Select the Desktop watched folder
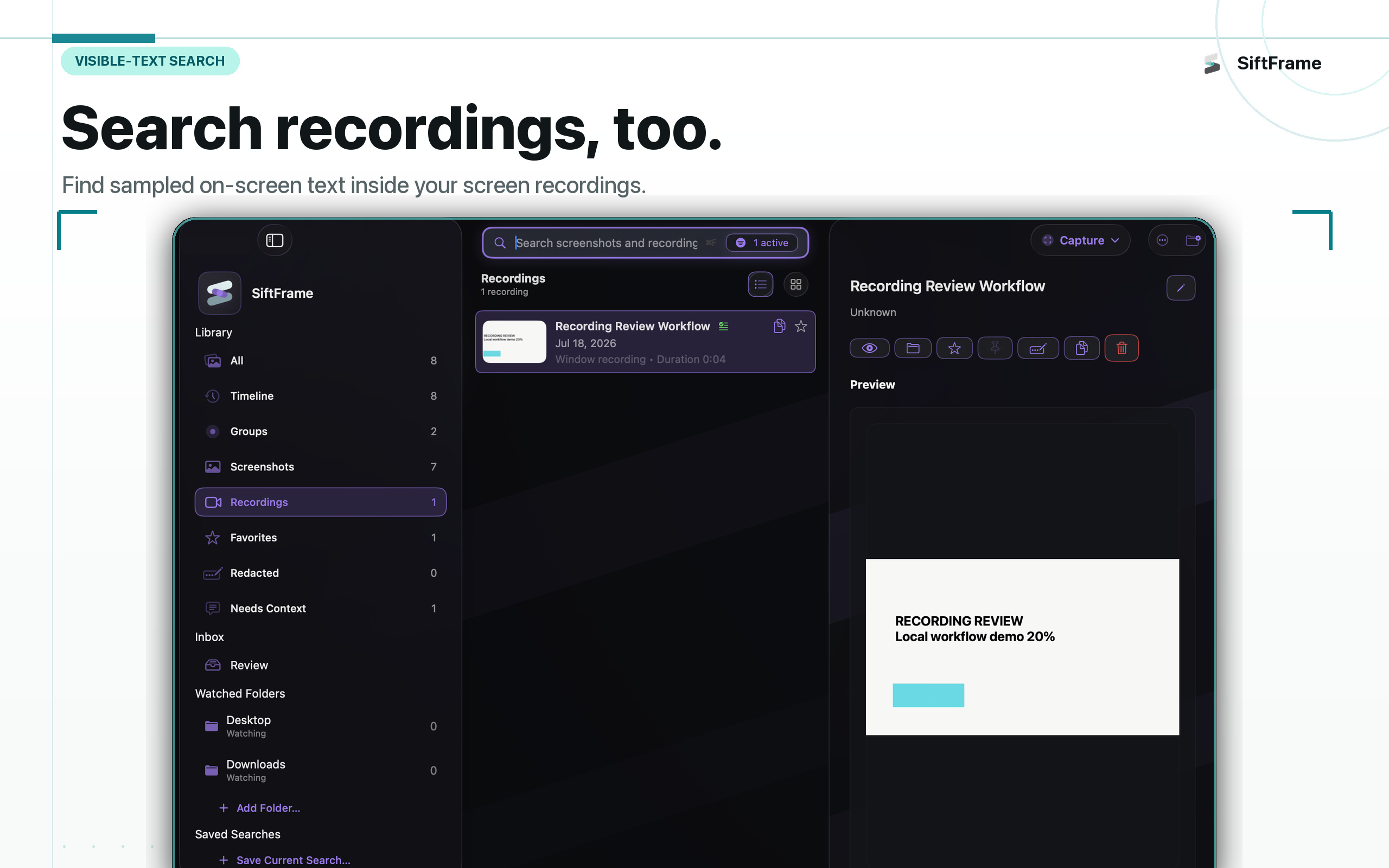Screen dimensions: 1389x868 coord(320,726)
